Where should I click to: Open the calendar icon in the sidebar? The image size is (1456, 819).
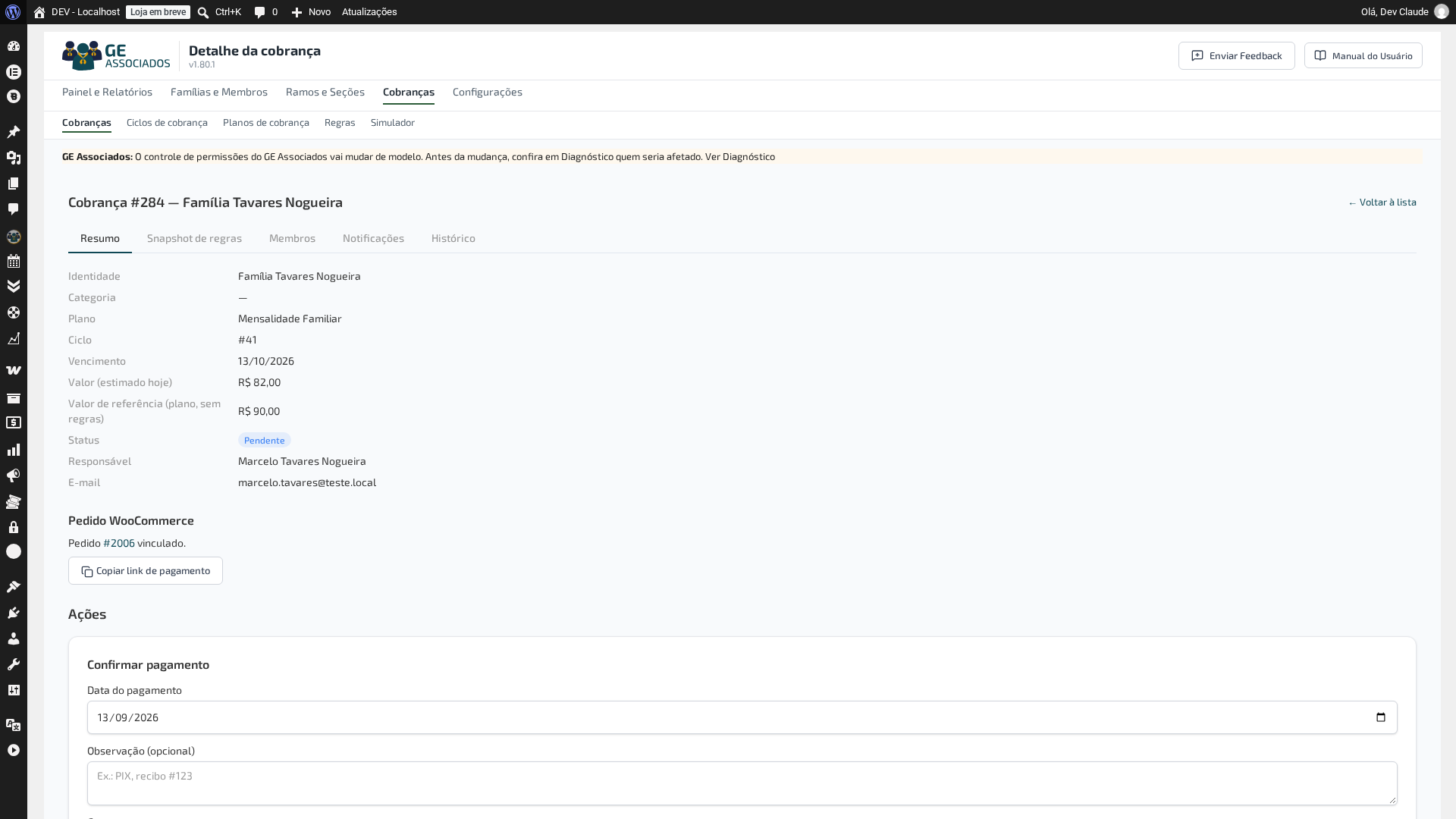coord(14,262)
